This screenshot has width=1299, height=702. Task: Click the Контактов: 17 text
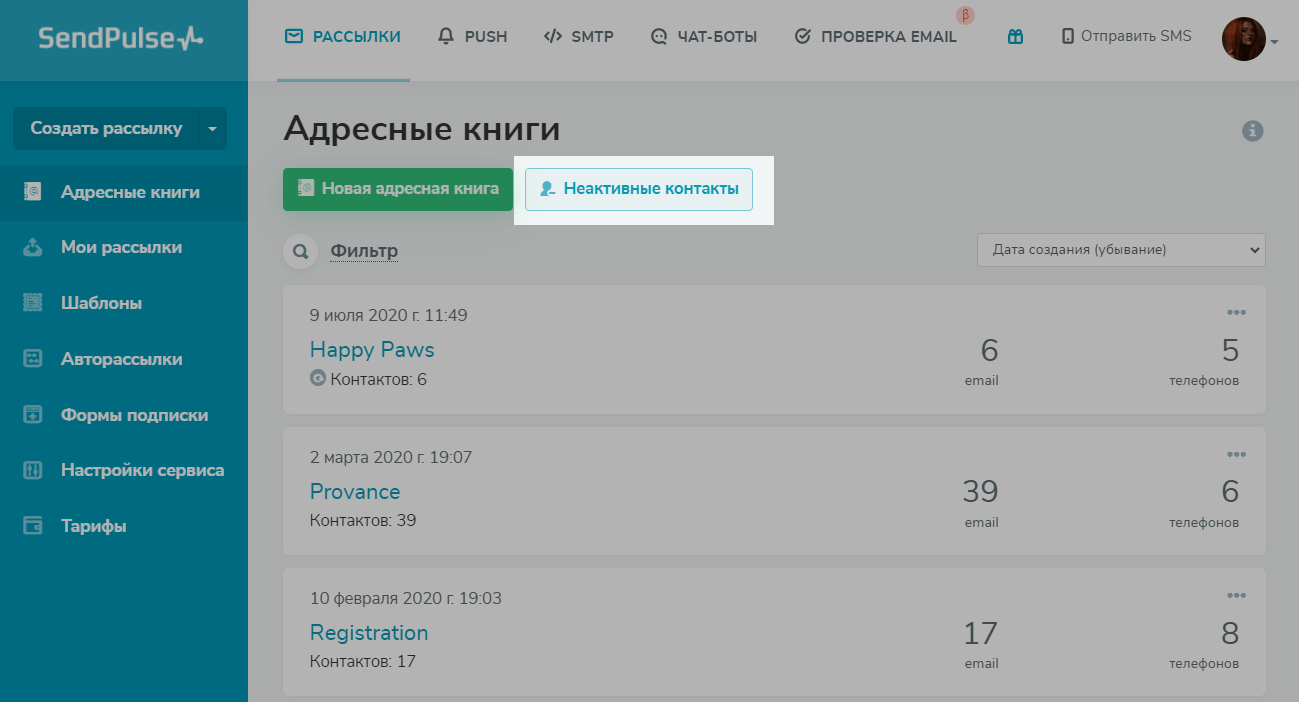[x=363, y=662]
